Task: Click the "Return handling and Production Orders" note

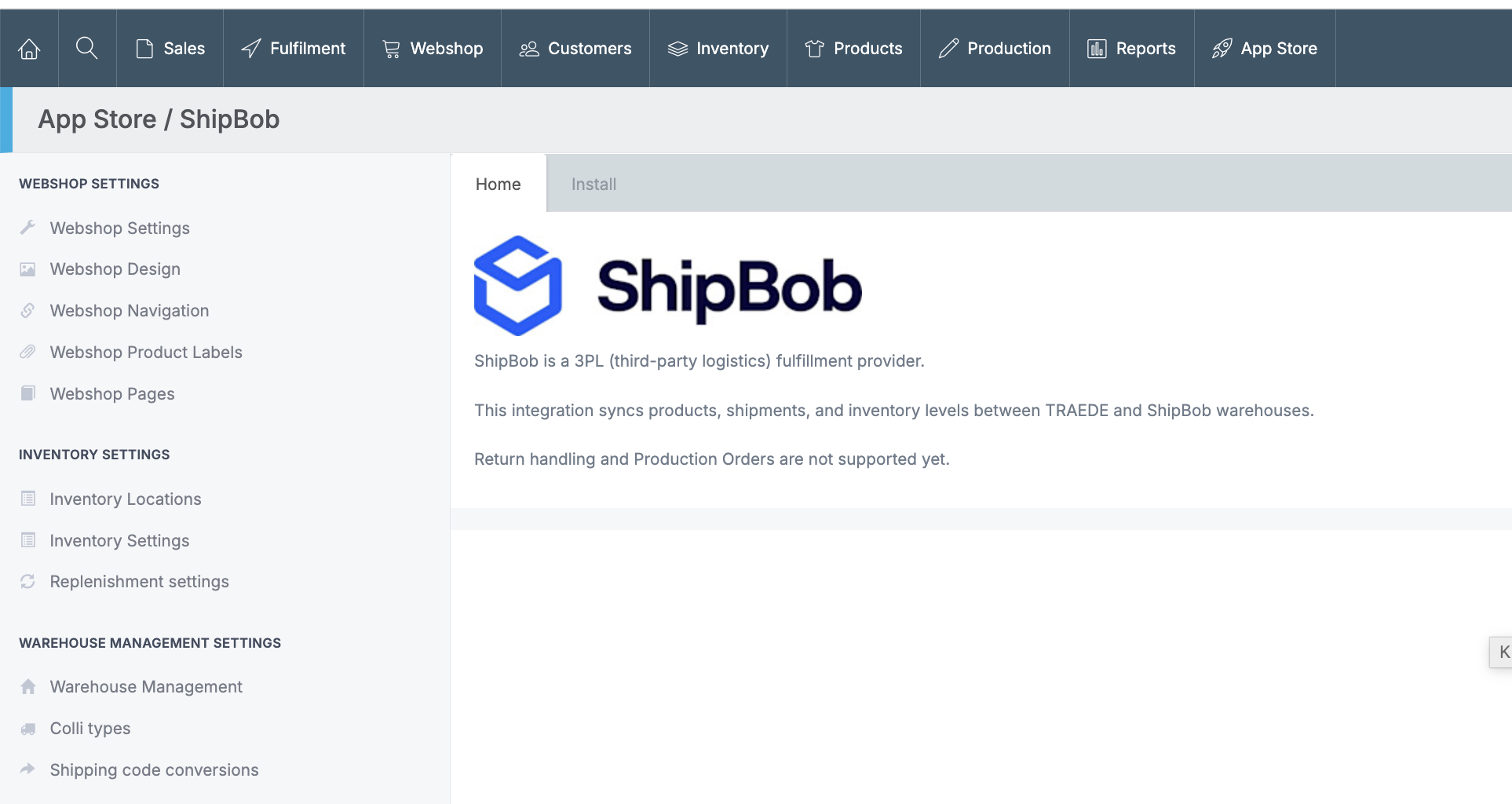Action: [x=712, y=459]
